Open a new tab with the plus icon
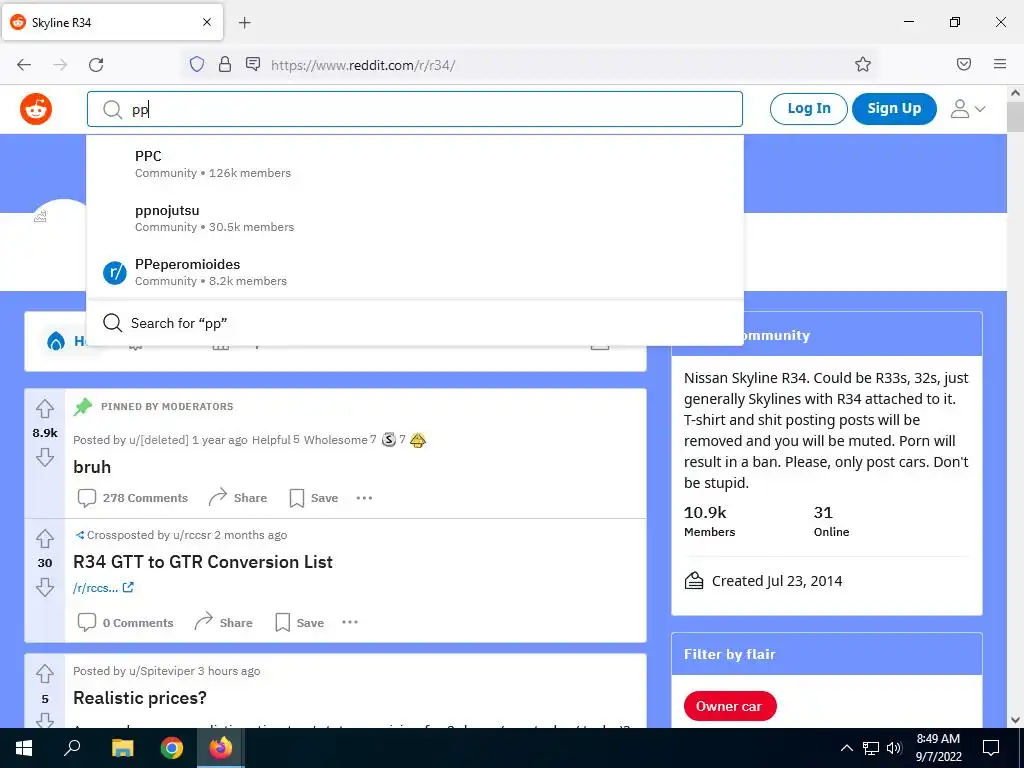This screenshot has height=768, width=1024. (245, 23)
